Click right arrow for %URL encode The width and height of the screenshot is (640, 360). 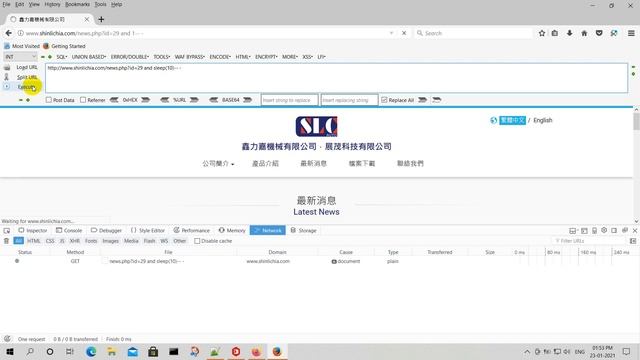[194, 100]
